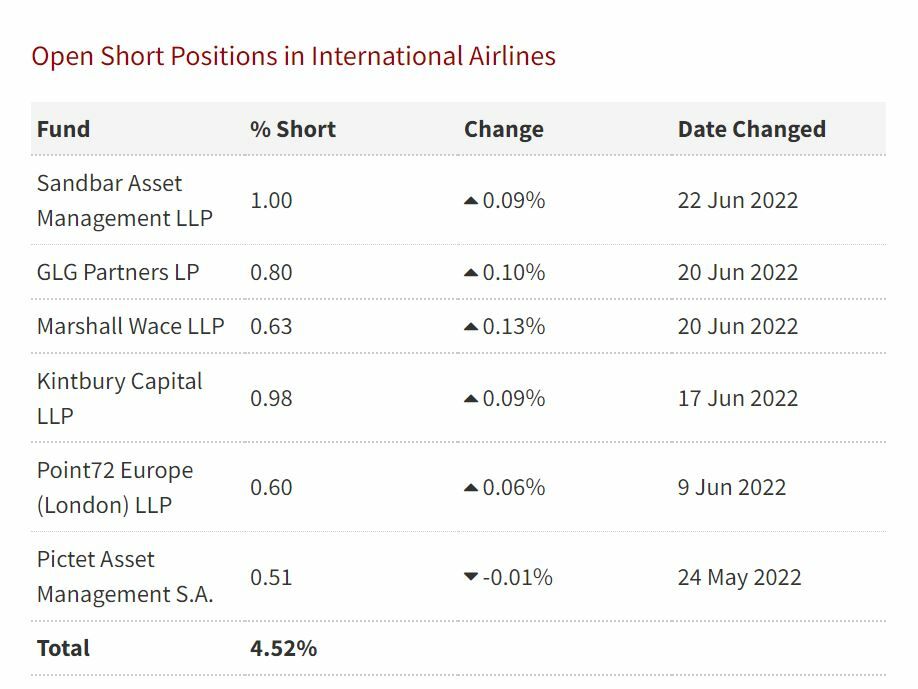This screenshot has width=918, height=689.
Task: Sort by the % Short column header
Action: click(x=293, y=129)
